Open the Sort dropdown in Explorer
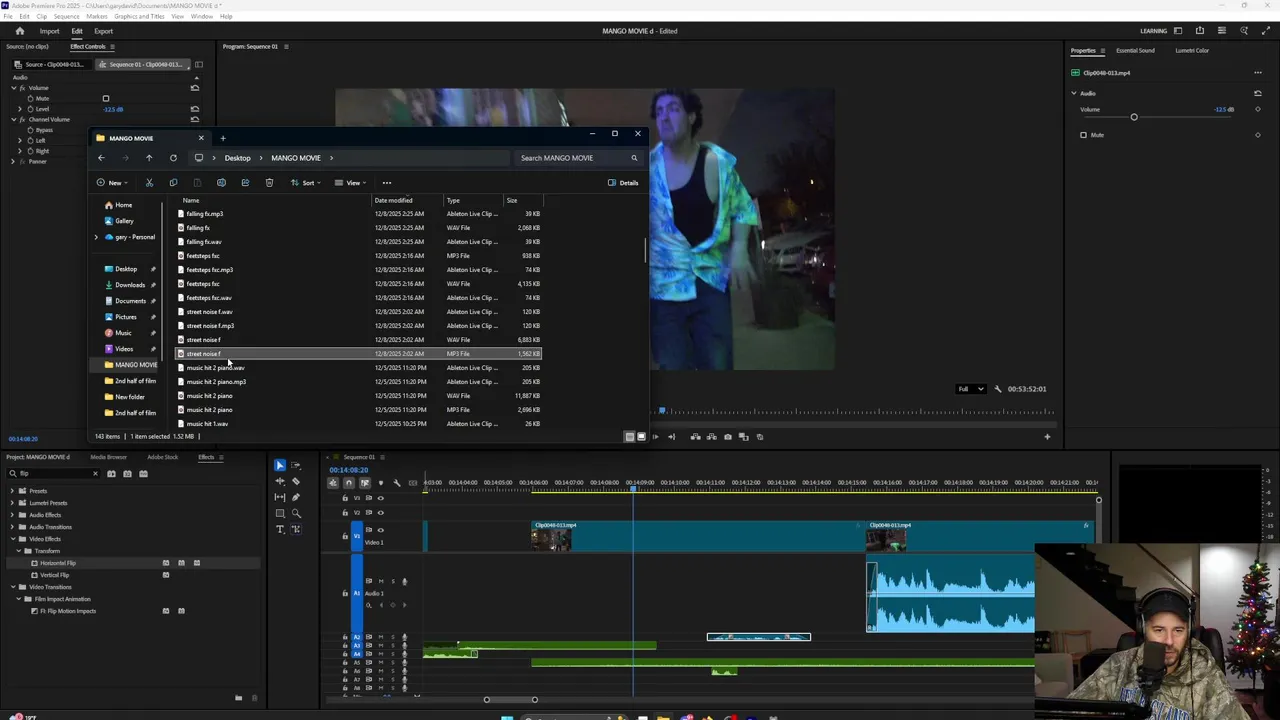Viewport: 1280px width, 720px height. [x=306, y=183]
